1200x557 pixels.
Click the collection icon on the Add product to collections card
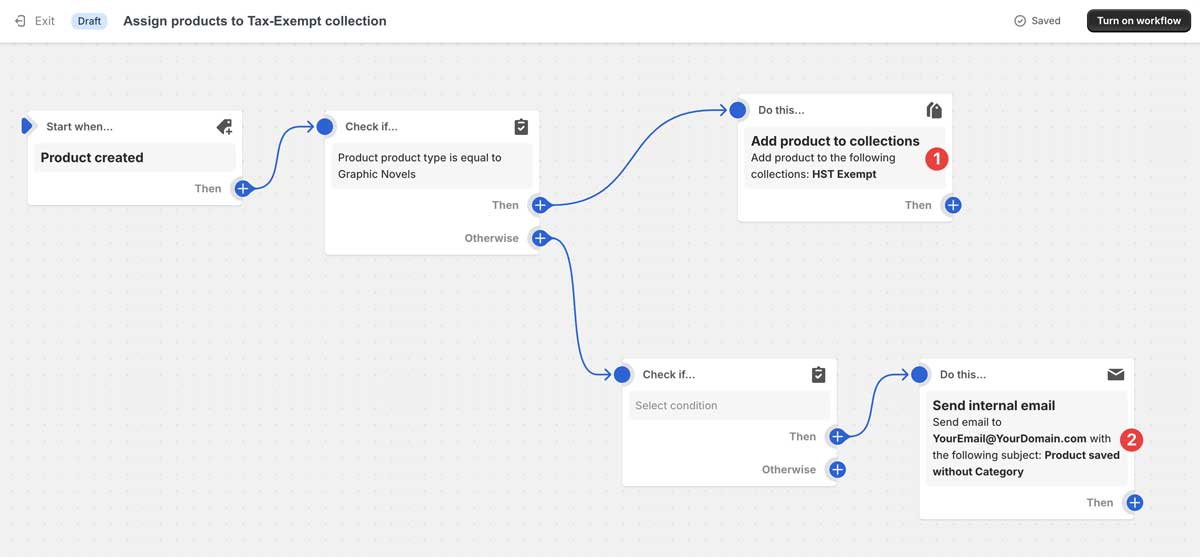pos(934,110)
